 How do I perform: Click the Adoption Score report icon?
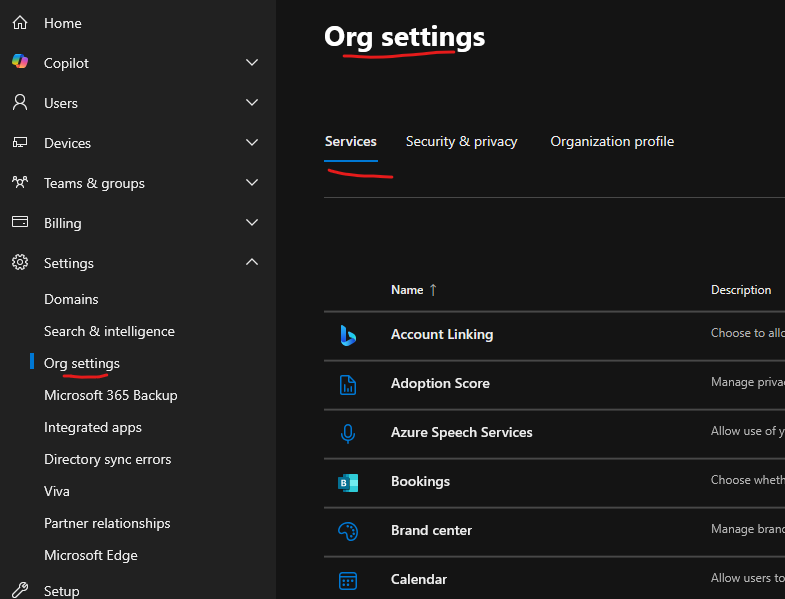click(348, 385)
